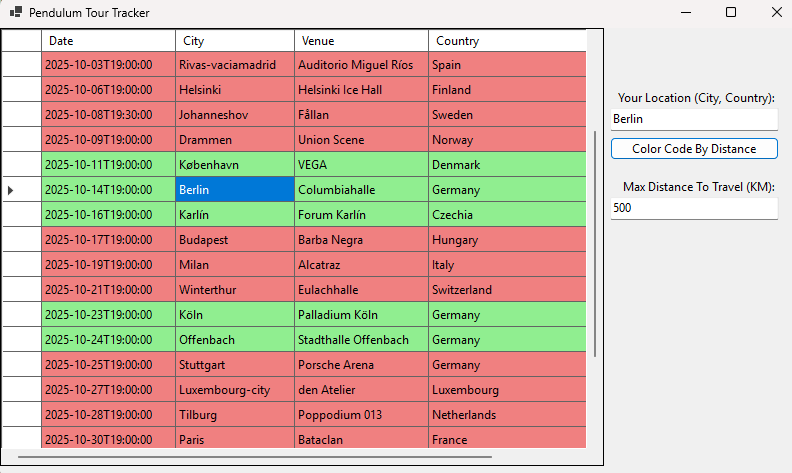The height and width of the screenshot is (473, 792).
Task: Click the grid's vertical scrollbar
Action: tap(596, 200)
